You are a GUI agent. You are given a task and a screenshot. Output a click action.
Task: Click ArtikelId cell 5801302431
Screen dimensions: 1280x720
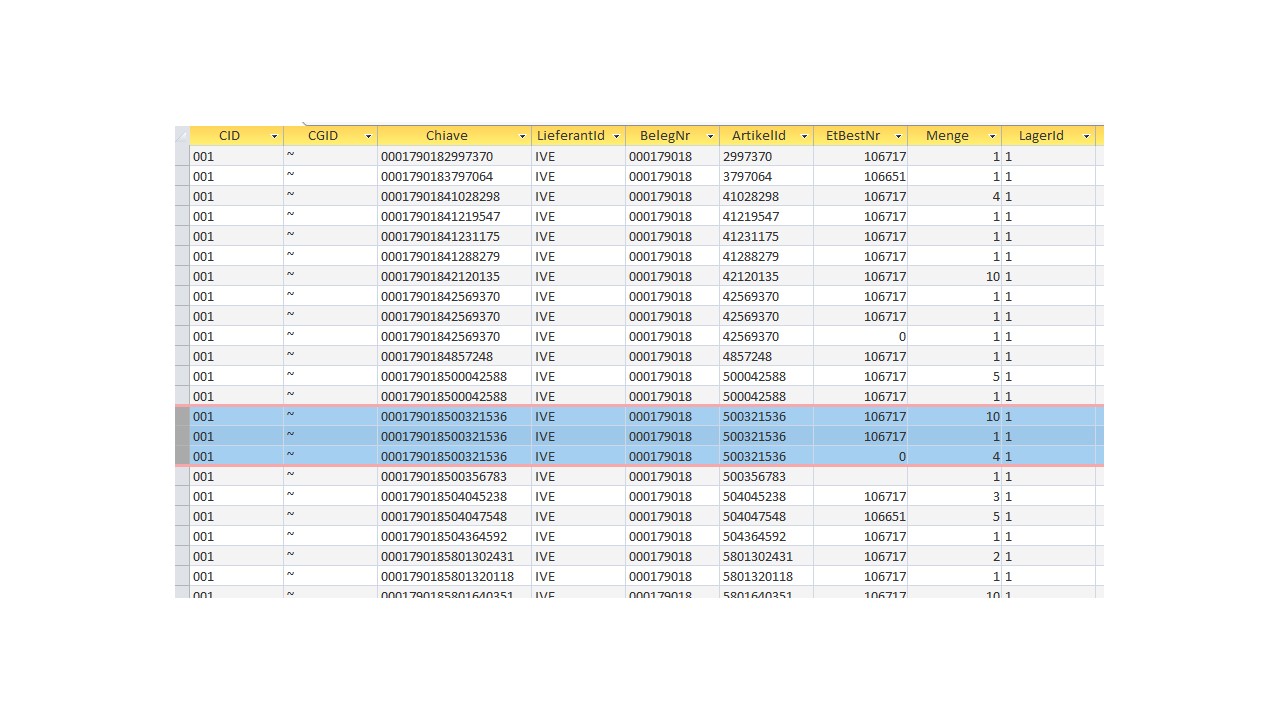pos(766,556)
